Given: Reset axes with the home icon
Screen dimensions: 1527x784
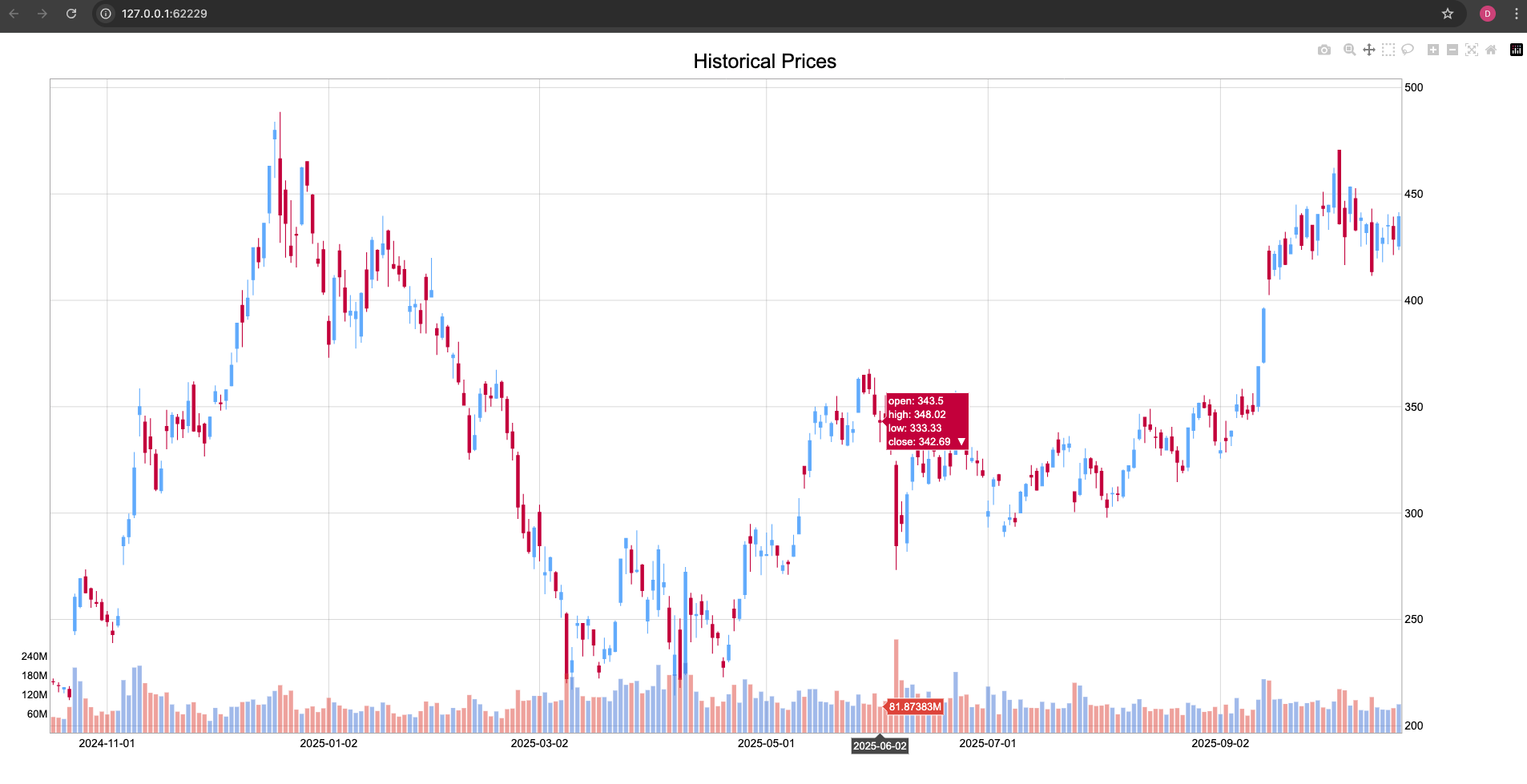Looking at the screenshot, I should pos(1491,50).
